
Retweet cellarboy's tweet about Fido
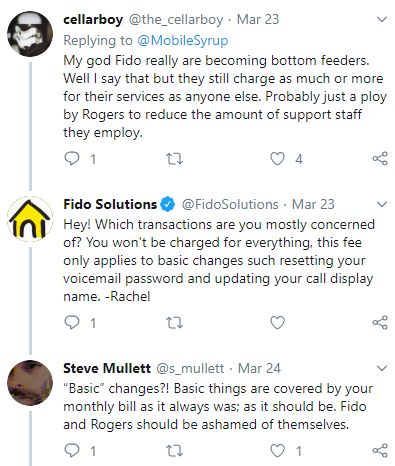[175, 159]
